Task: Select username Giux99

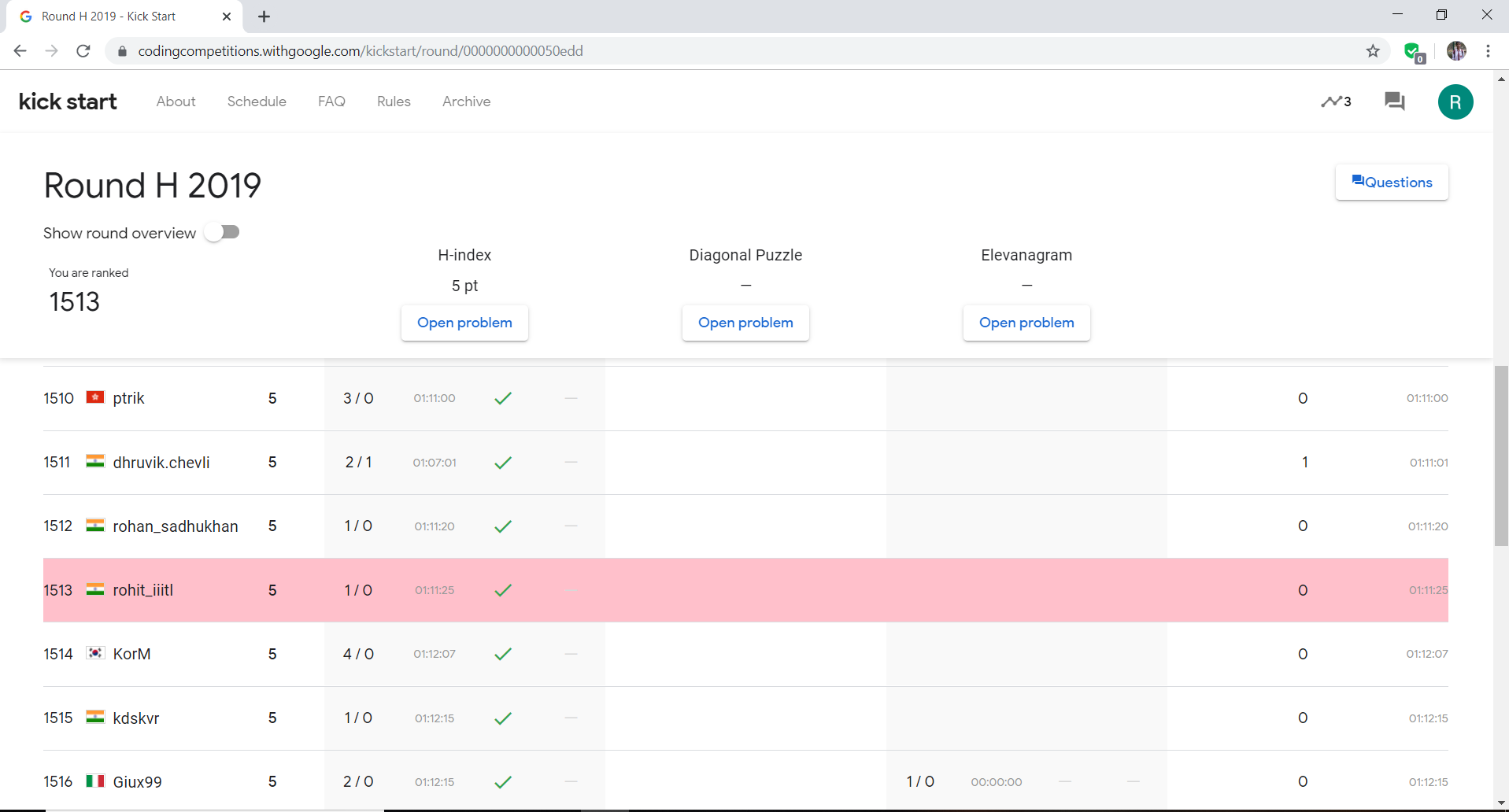Action: tap(138, 782)
